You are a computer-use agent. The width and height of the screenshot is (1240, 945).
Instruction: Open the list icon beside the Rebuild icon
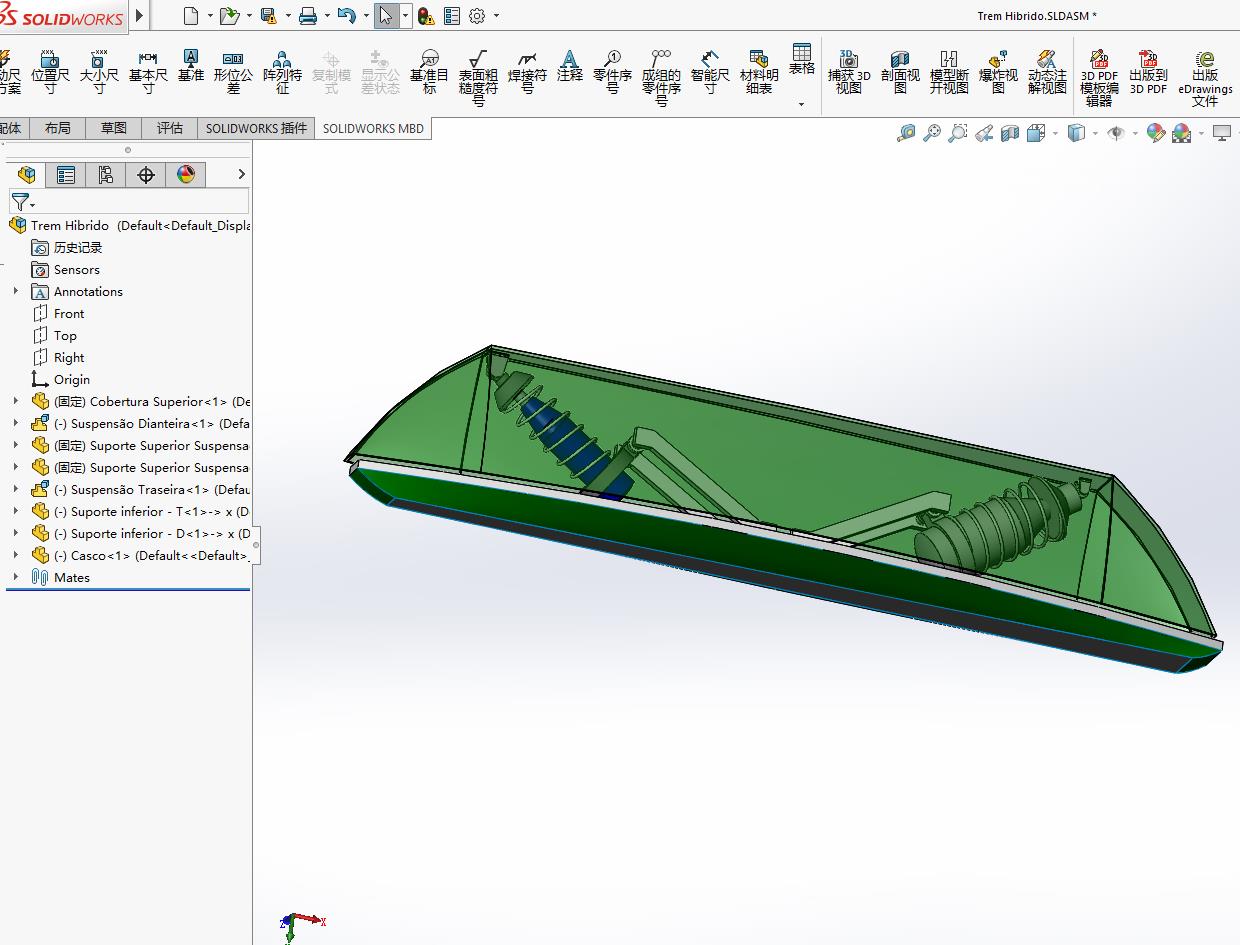tap(452, 15)
